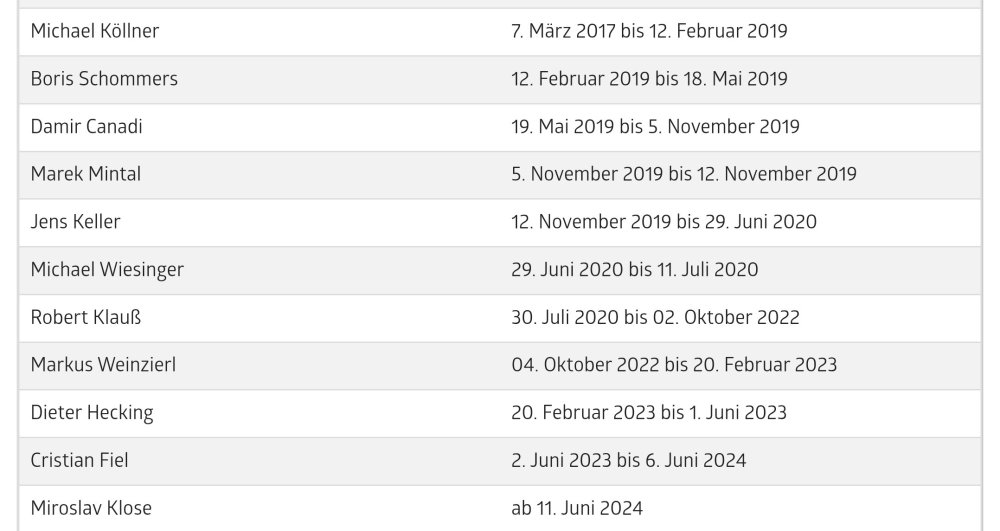Viewport: 1000px width, 531px height.
Task: Click the tenure ending 29. Juni 2020
Action: [664, 222]
